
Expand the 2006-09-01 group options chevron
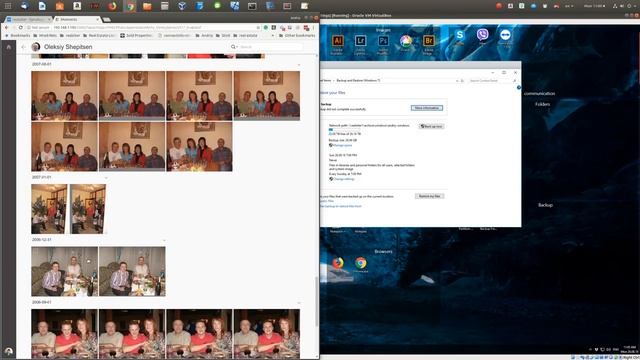pos(299,303)
